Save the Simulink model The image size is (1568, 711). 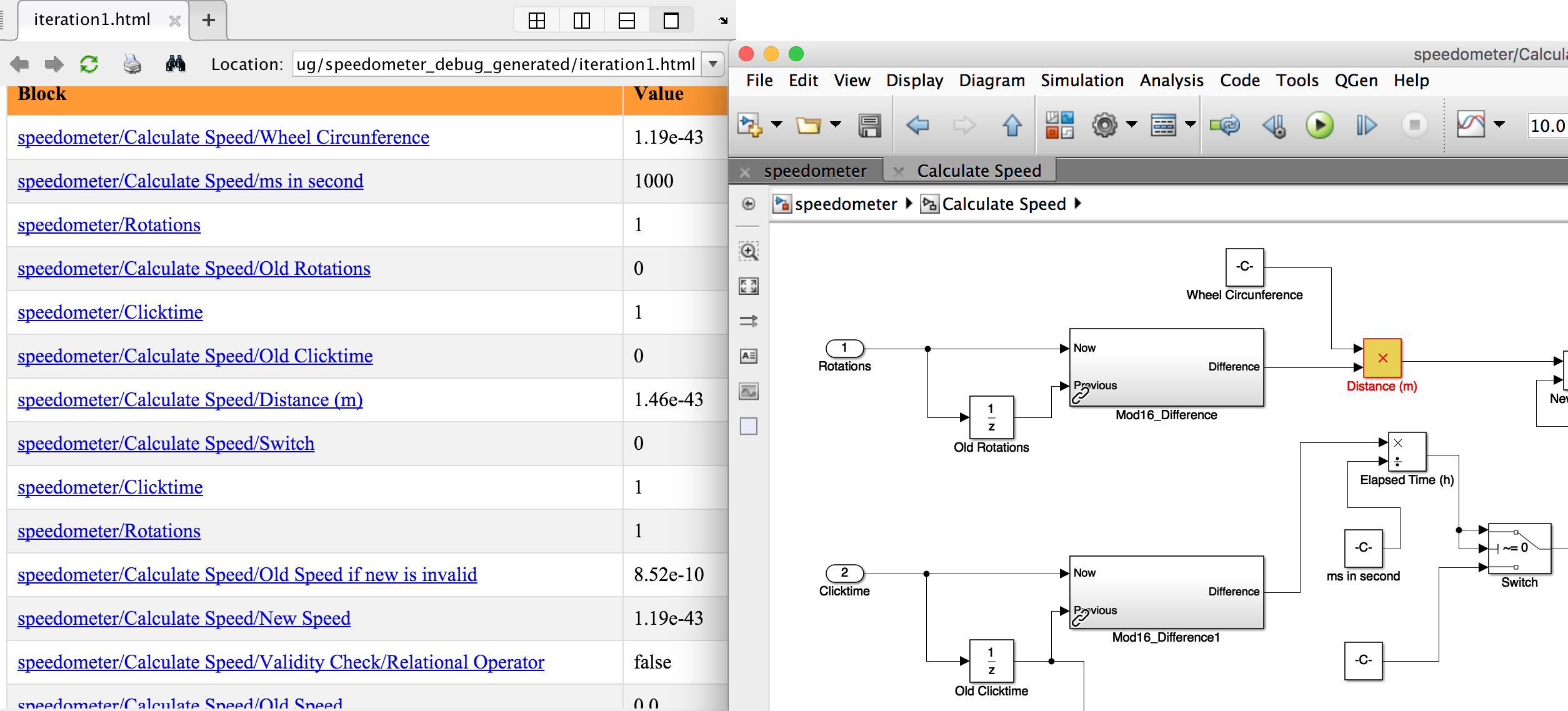(x=869, y=125)
